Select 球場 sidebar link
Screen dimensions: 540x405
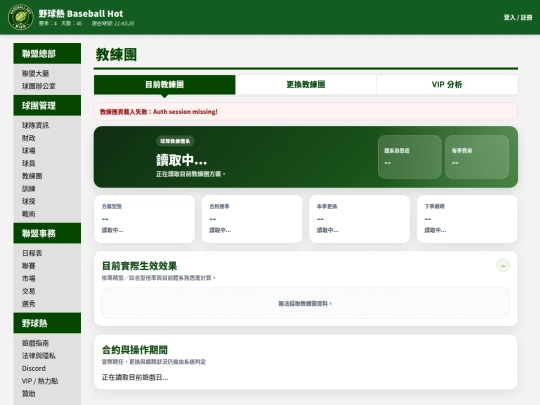(x=29, y=151)
